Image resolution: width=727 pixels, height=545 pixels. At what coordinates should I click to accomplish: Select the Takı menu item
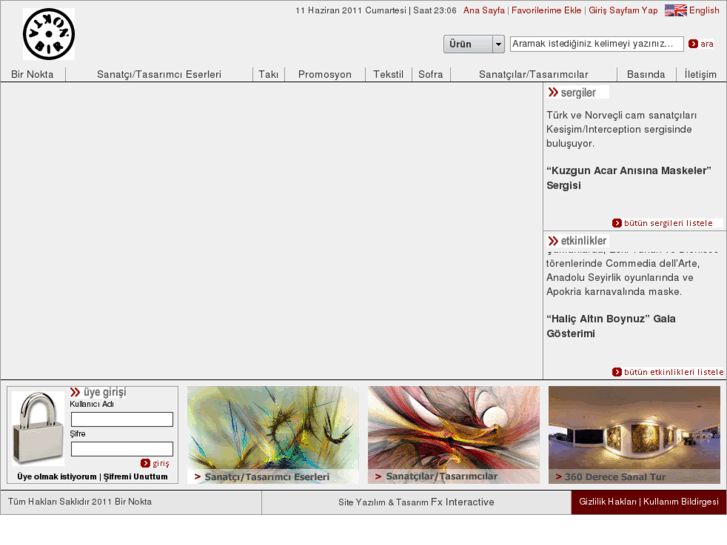pos(268,74)
